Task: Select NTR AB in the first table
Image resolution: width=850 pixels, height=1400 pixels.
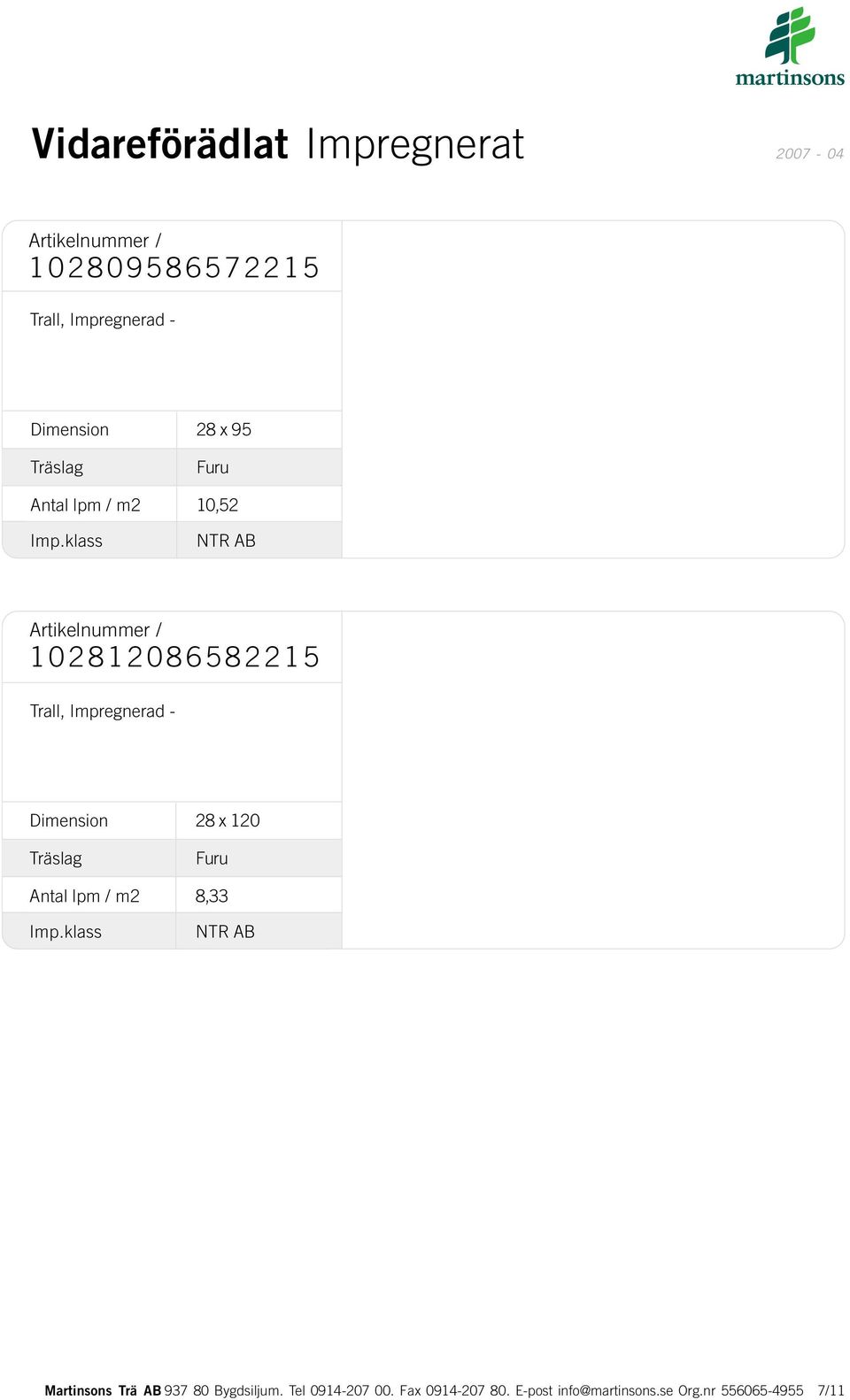Action: [x=226, y=541]
